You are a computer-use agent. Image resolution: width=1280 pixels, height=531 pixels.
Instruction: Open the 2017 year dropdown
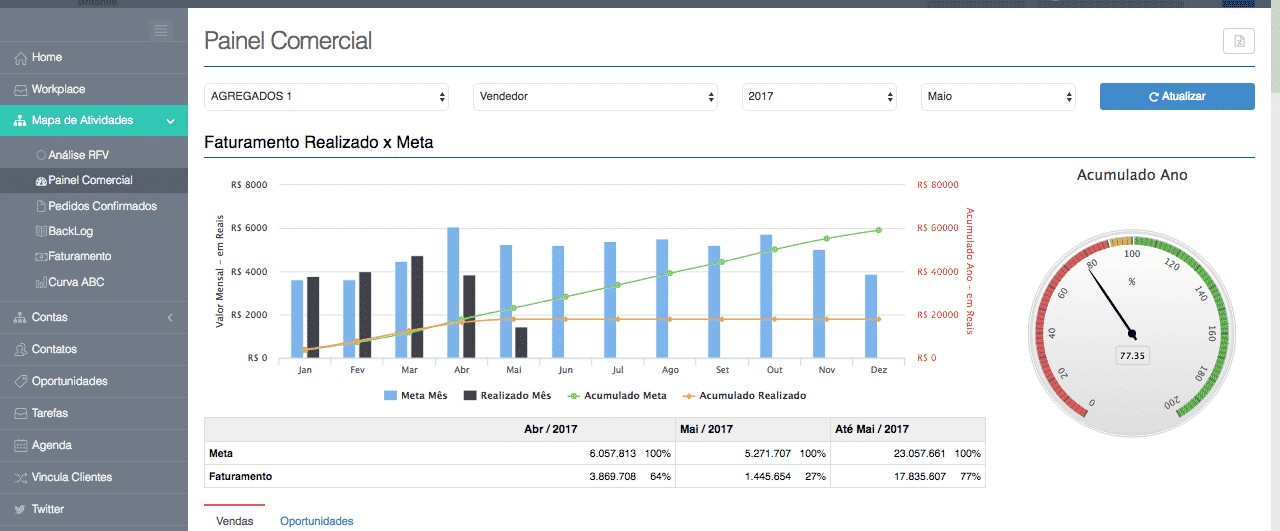(x=819, y=97)
